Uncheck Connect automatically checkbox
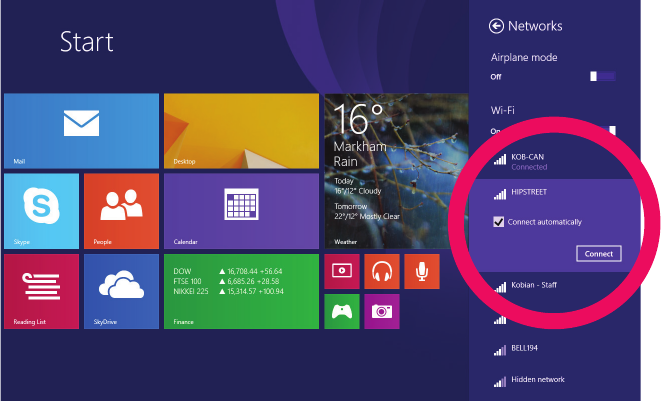Screen dimensions: 661x401 click(x=499, y=222)
